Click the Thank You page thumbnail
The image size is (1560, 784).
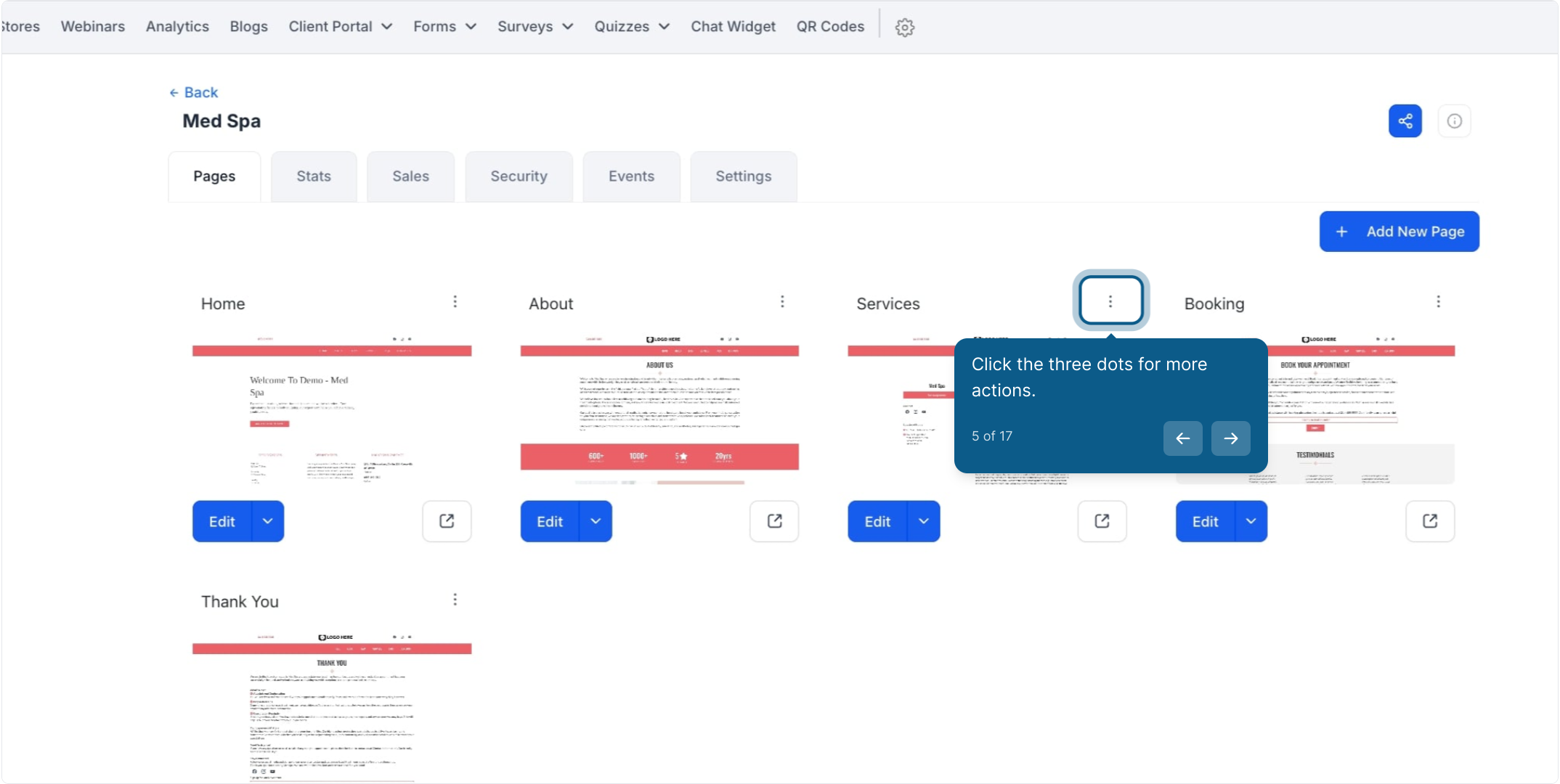[x=332, y=707]
